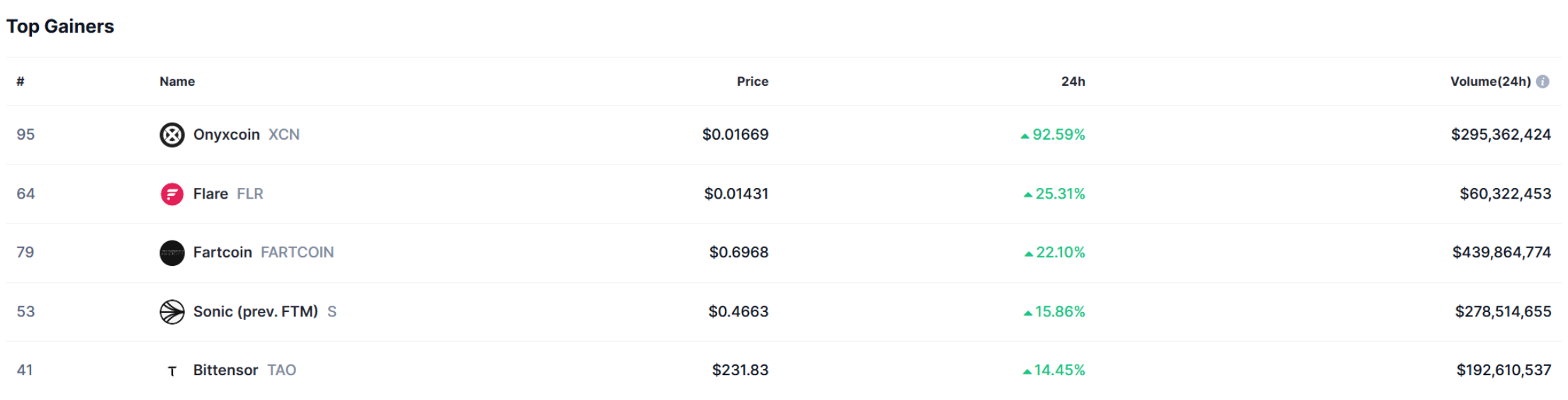Image resolution: width=1568 pixels, height=400 pixels.
Task: Click the # rank column header
Action: [x=21, y=82]
